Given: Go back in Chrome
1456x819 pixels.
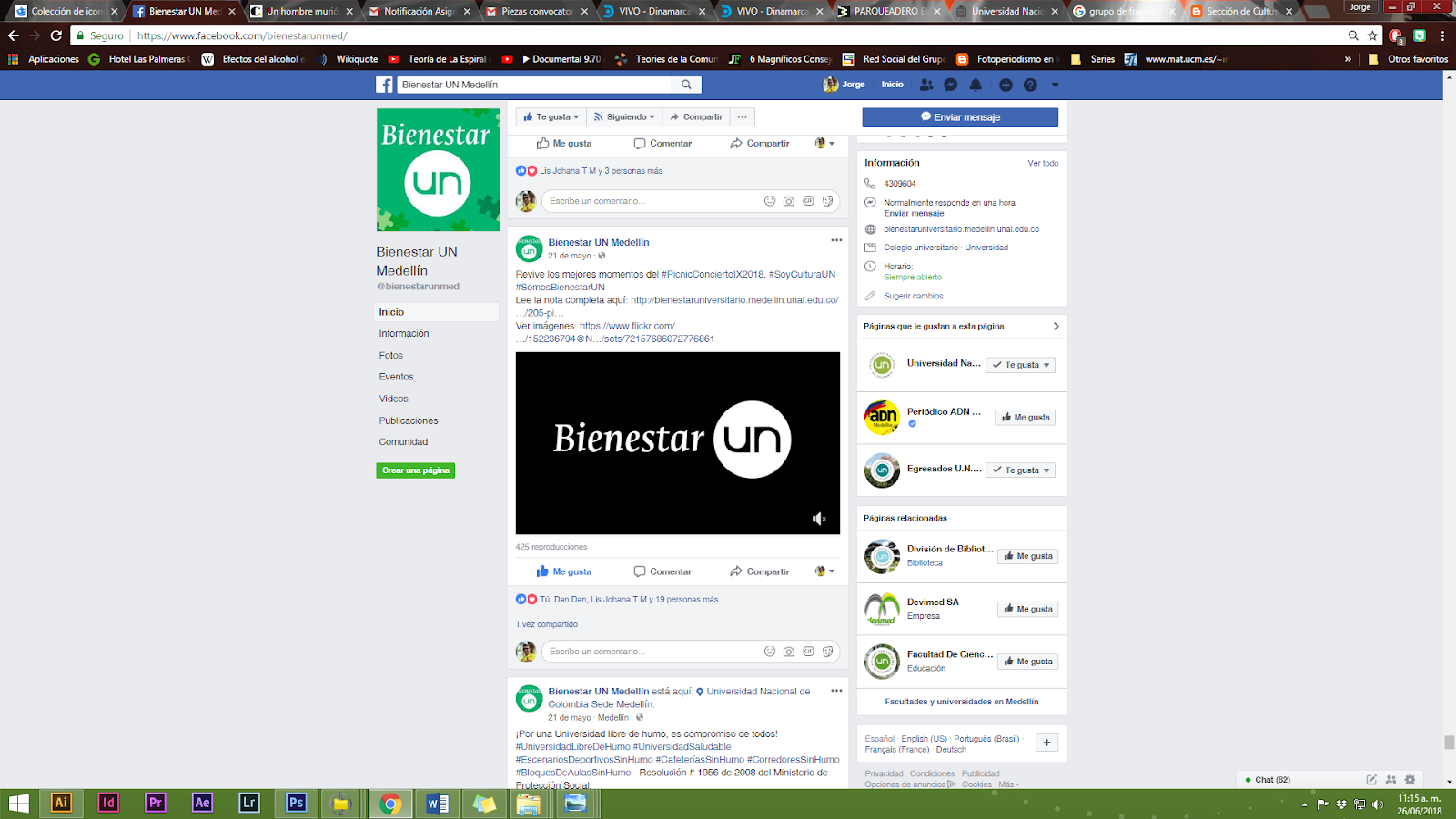Looking at the screenshot, I should (x=13, y=35).
